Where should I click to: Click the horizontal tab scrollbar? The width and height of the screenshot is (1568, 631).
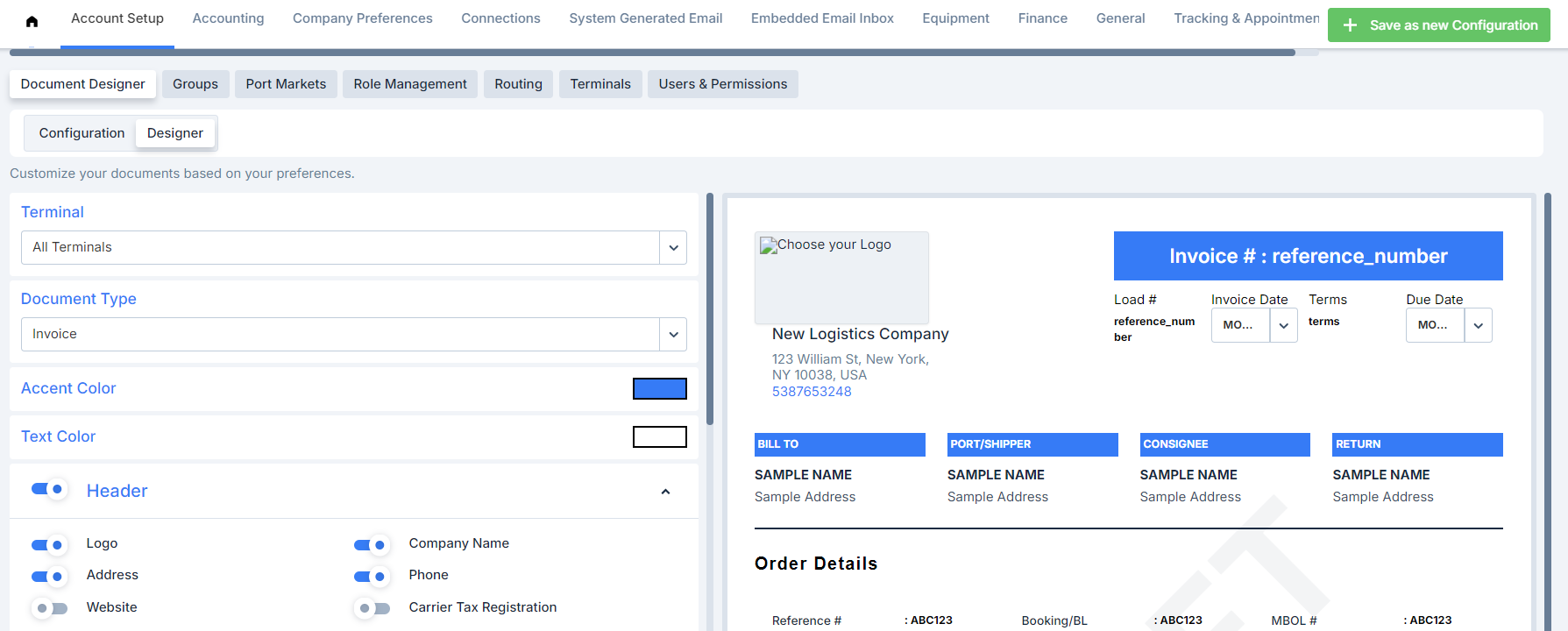click(652, 53)
